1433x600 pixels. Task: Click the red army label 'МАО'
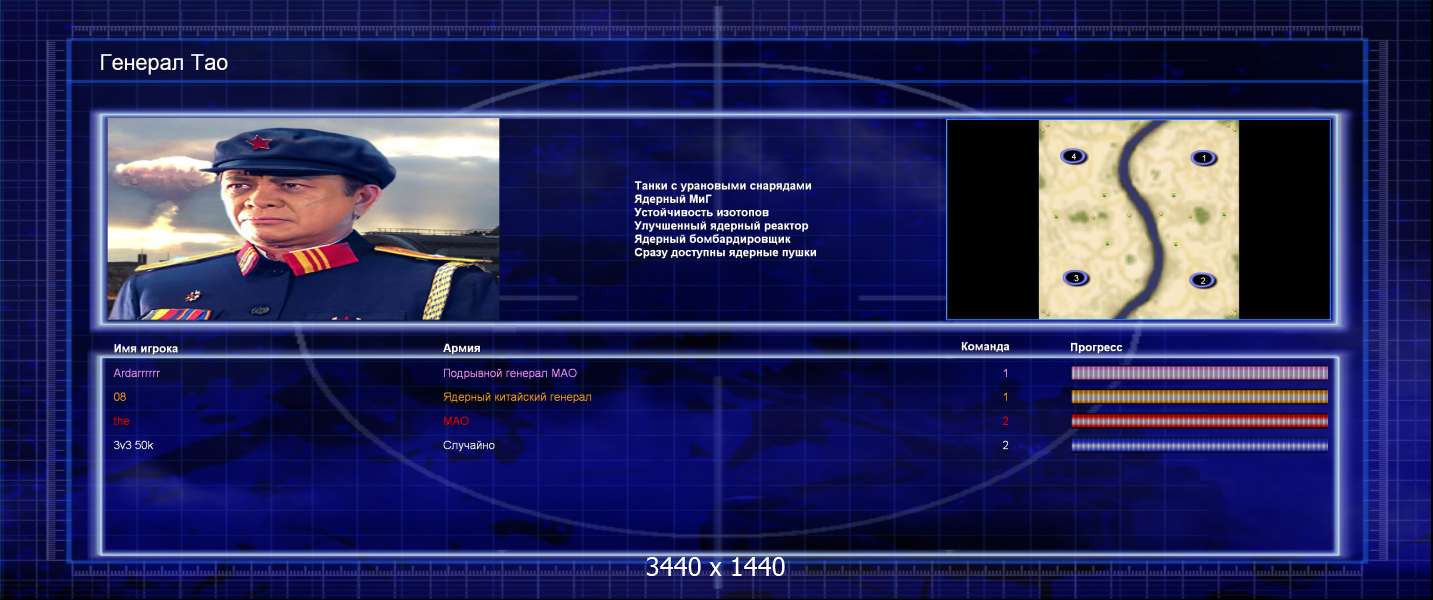click(456, 421)
